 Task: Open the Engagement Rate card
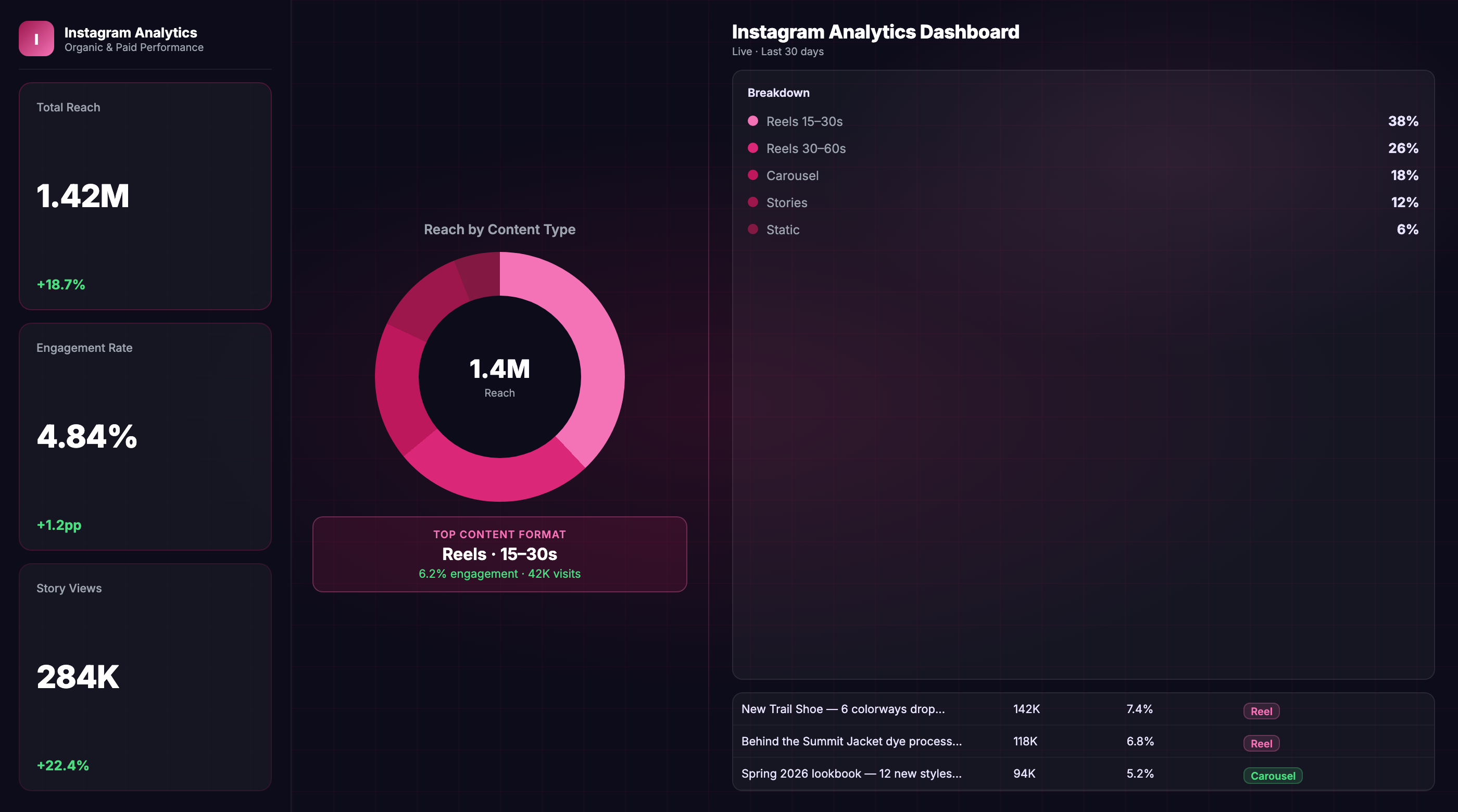pyautogui.click(x=145, y=436)
